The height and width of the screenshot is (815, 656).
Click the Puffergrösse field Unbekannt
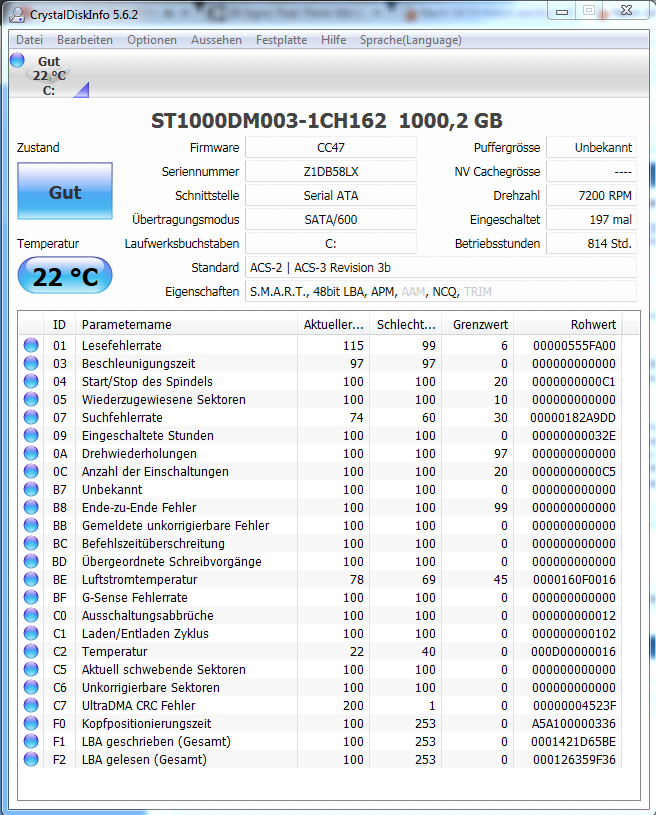pyautogui.click(x=592, y=148)
